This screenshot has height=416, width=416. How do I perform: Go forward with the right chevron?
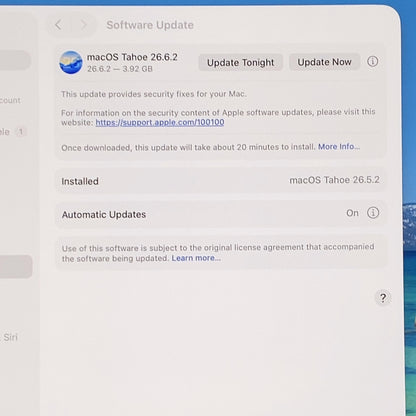(84, 25)
